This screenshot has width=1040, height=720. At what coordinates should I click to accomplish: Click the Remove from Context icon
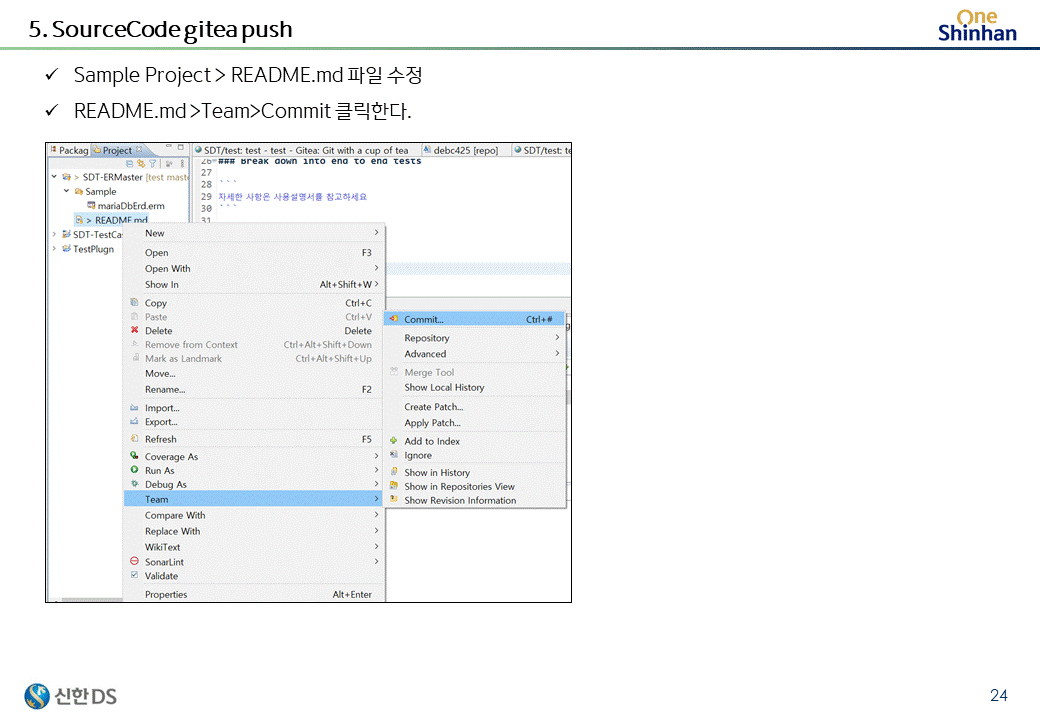135,344
